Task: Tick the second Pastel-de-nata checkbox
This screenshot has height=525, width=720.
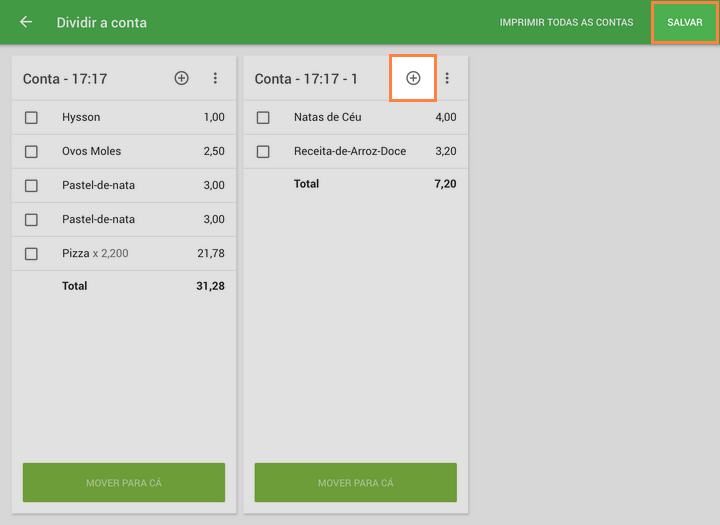Action: click(x=31, y=220)
